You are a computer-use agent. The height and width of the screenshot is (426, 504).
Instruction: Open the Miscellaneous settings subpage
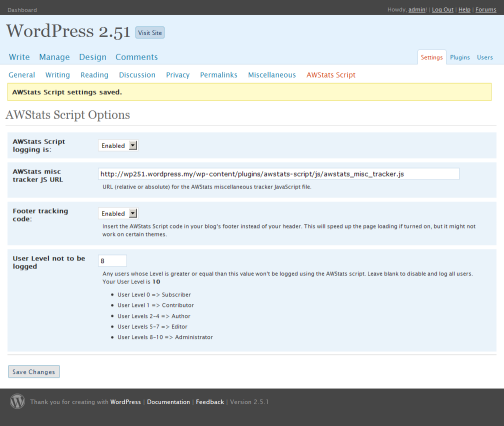click(x=272, y=75)
